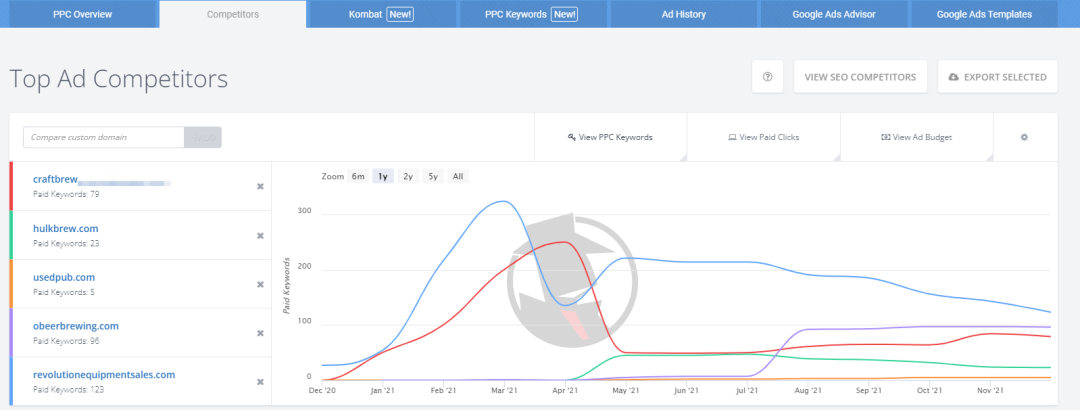
Task: Remove craftbrew competitor with X icon
Action: point(260,187)
